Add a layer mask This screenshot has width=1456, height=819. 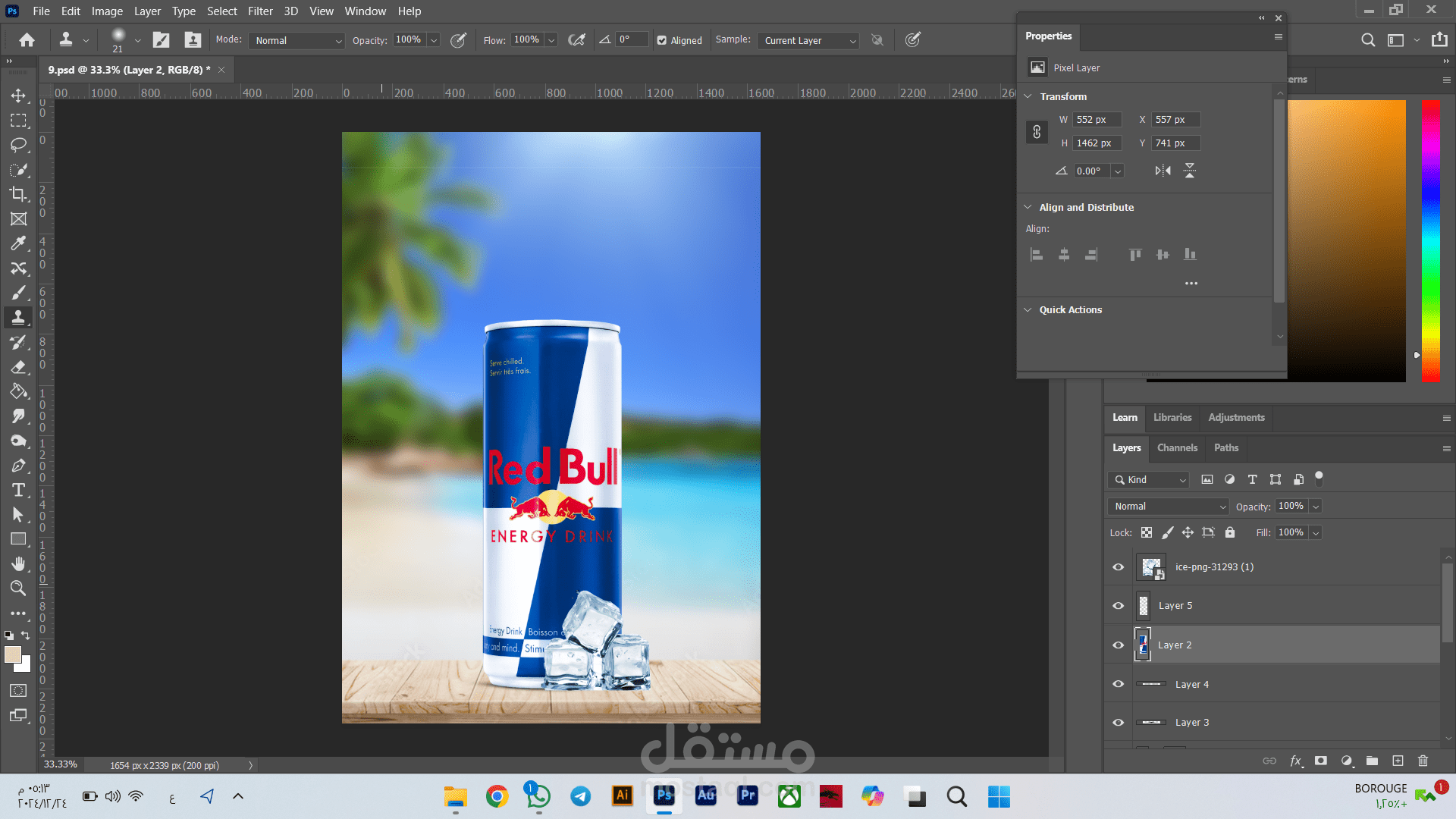[x=1321, y=761]
